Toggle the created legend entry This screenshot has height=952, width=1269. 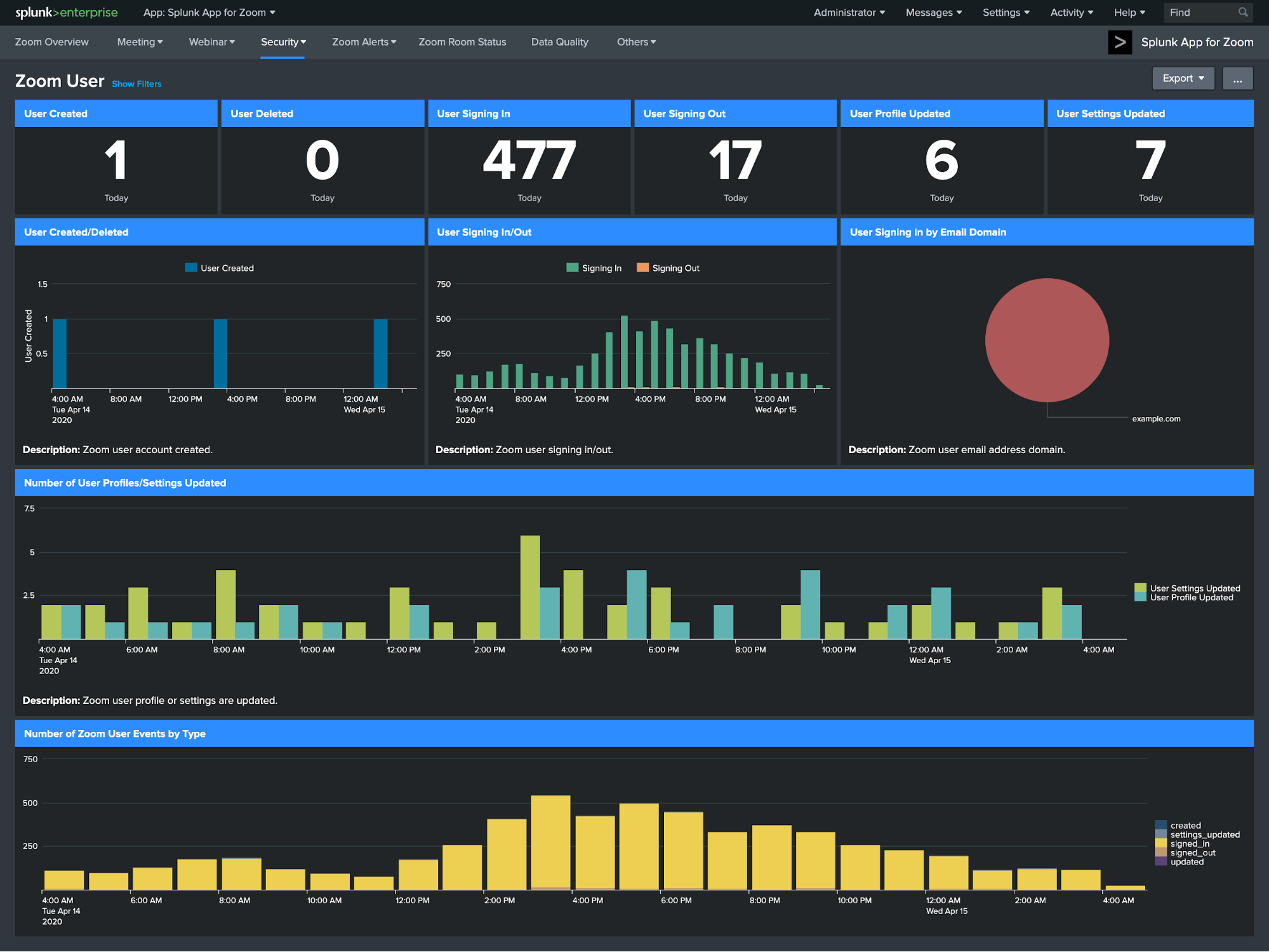pyautogui.click(x=1178, y=826)
